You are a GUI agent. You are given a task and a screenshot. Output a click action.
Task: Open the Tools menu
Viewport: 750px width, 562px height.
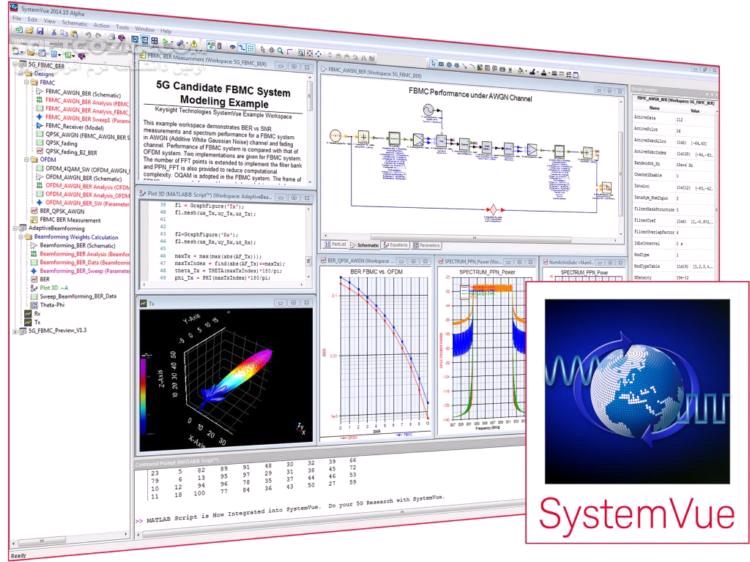click(x=122, y=27)
